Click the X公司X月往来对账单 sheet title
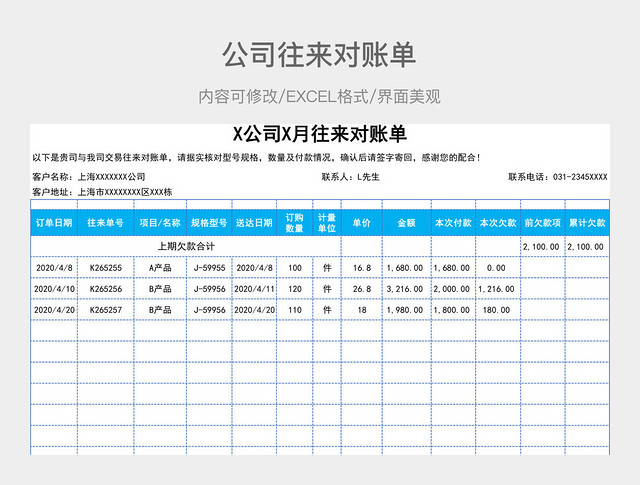Viewport: 640px width, 485px height. coord(320,134)
